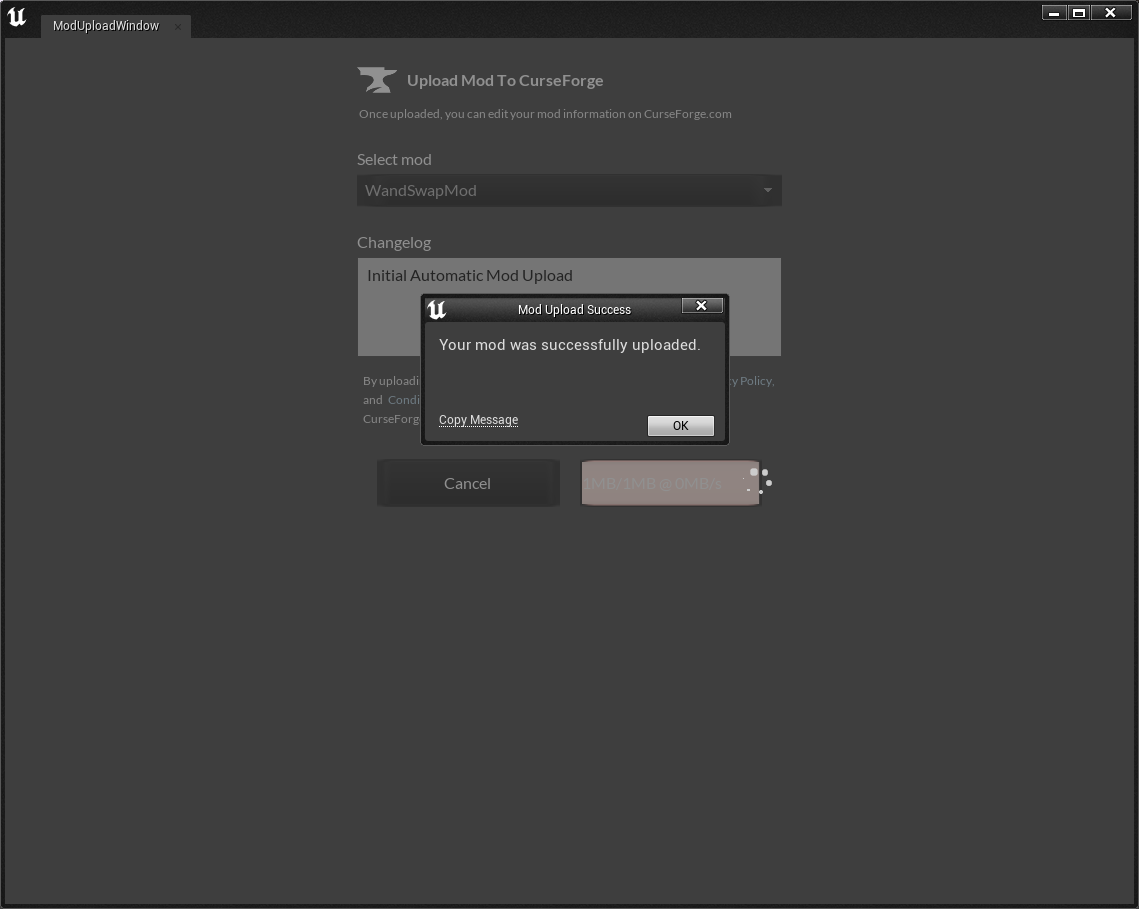
Task: Click the "Mod Upload Success" dialog title
Action: point(574,310)
